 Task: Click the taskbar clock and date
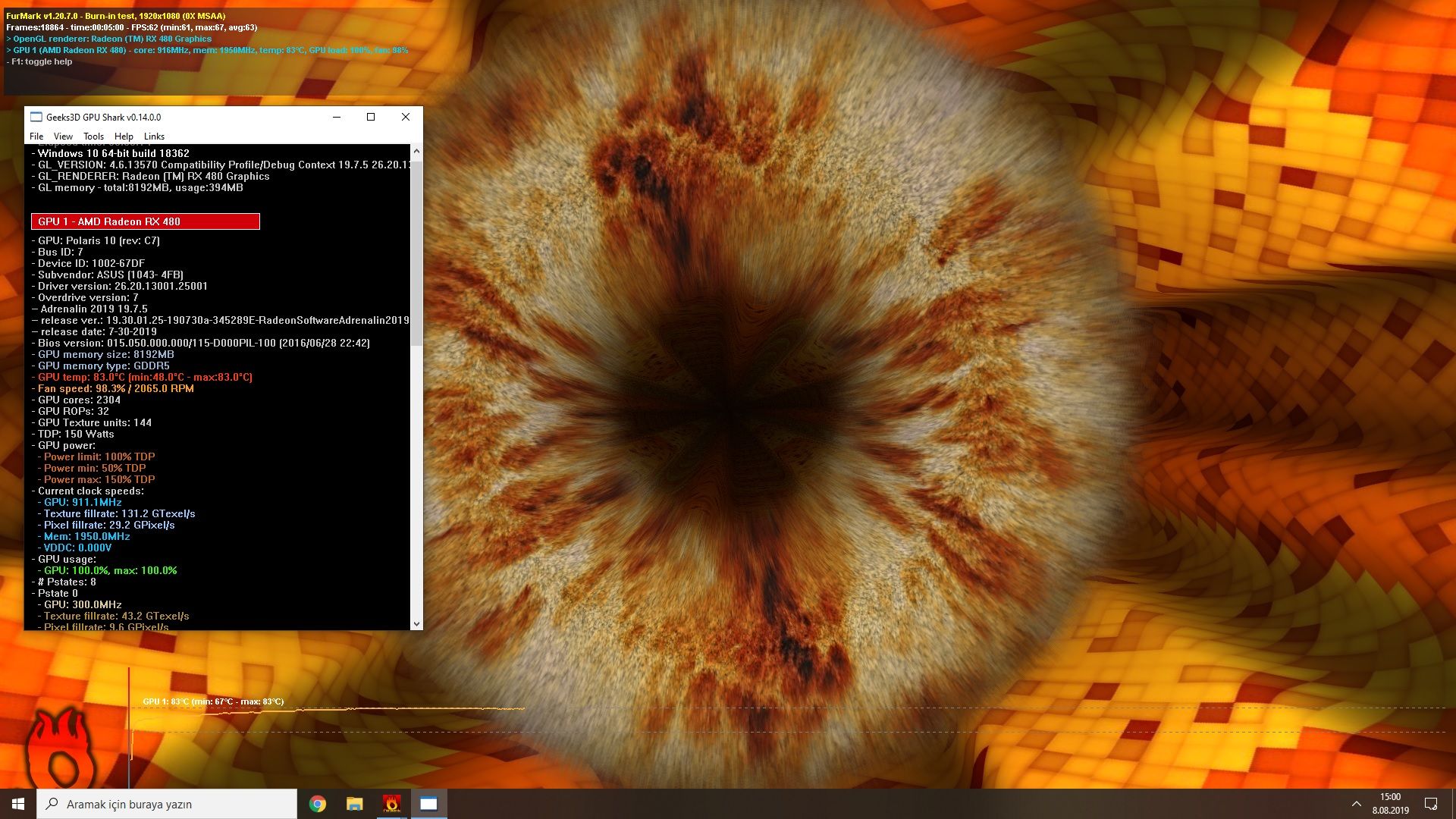(x=1390, y=804)
